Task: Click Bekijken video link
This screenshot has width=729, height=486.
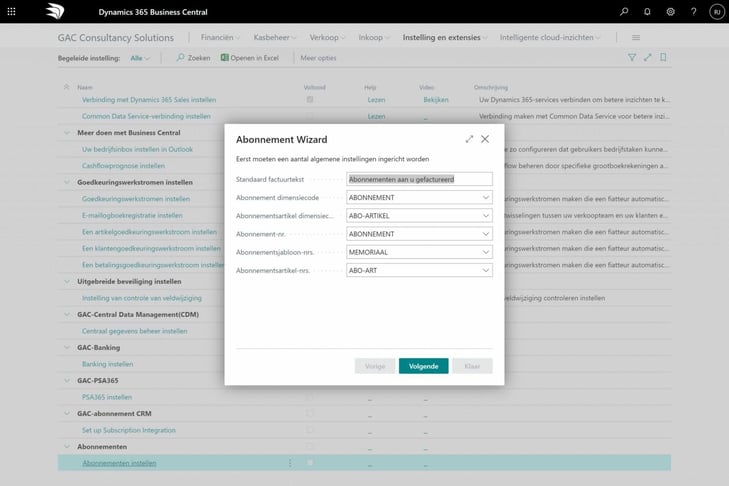Action: 436,100
